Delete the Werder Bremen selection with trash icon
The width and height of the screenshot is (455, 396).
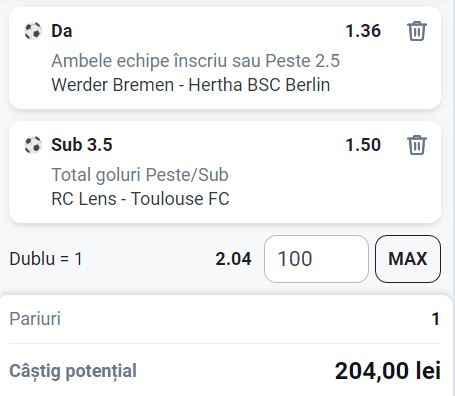pos(417,31)
